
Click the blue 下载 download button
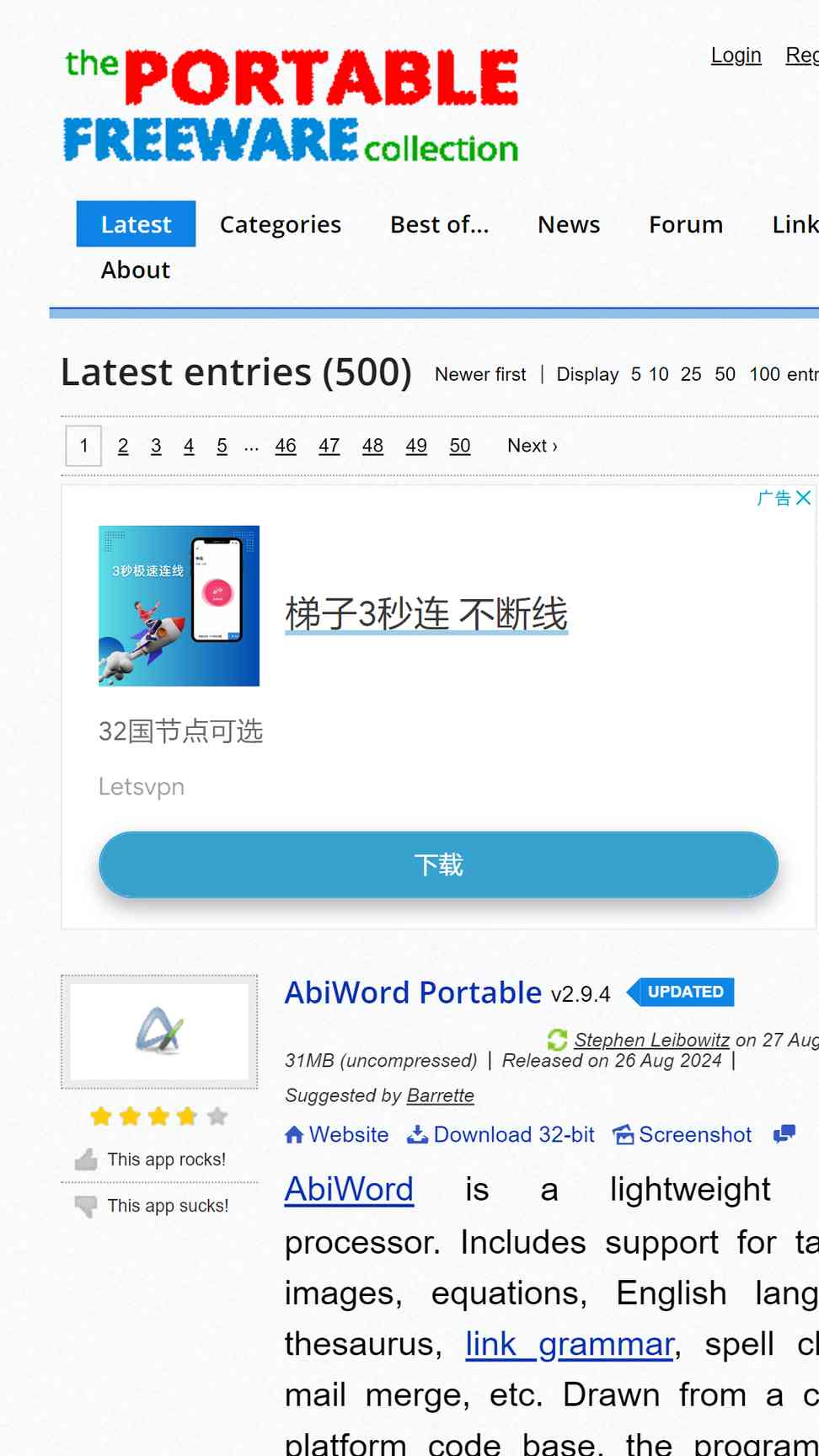[438, 864]
